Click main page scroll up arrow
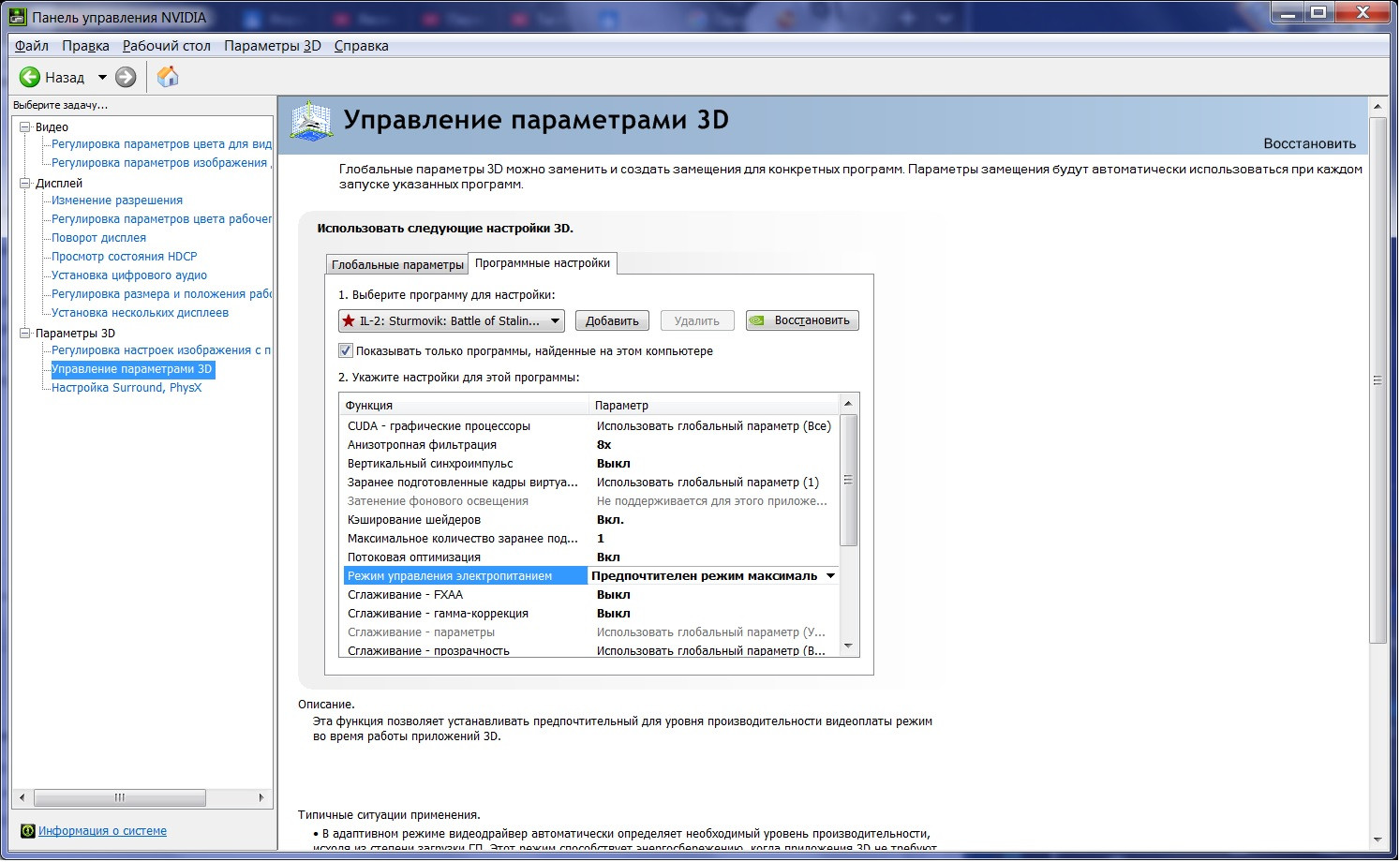 (x=1378, y=106)
